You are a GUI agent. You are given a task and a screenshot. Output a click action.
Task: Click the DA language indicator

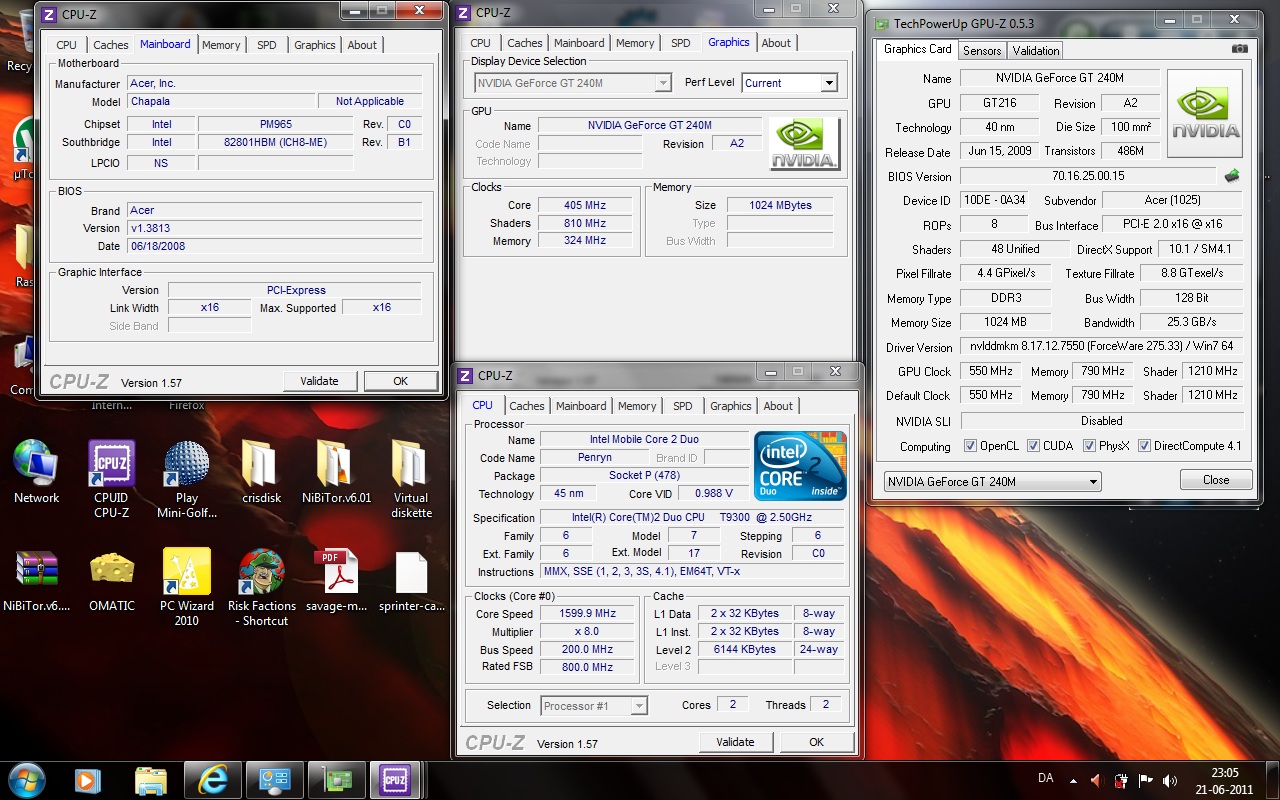pyautogui.click(x=1046, y=779)
